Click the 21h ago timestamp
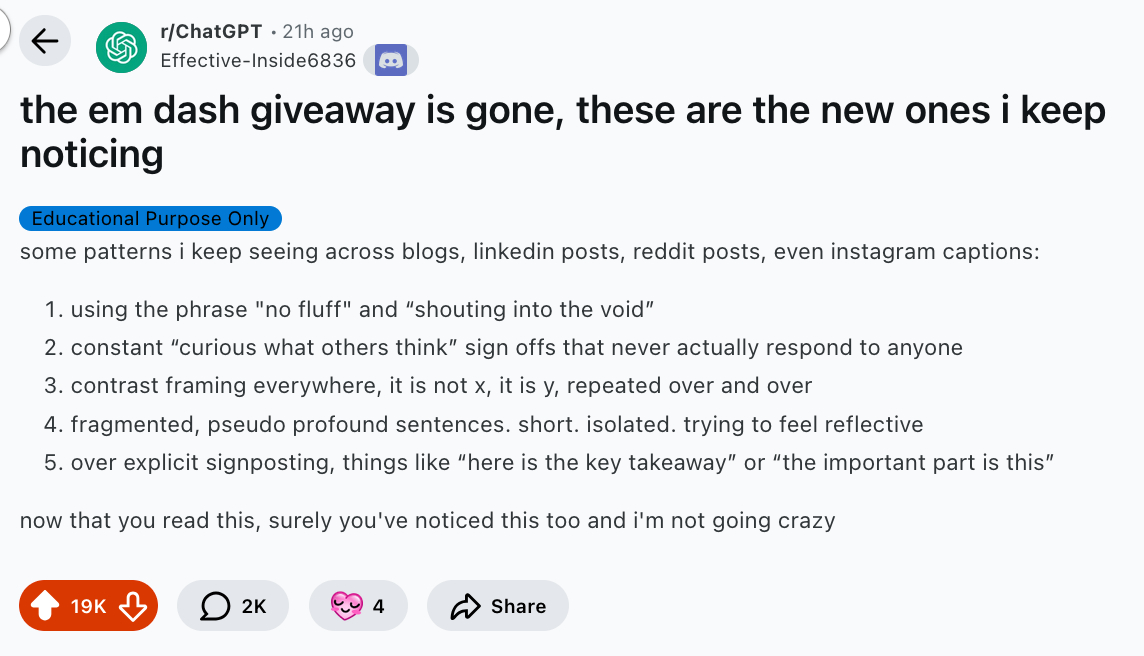The width and height of the screenshot is (1144, 656). pos(318,32)
